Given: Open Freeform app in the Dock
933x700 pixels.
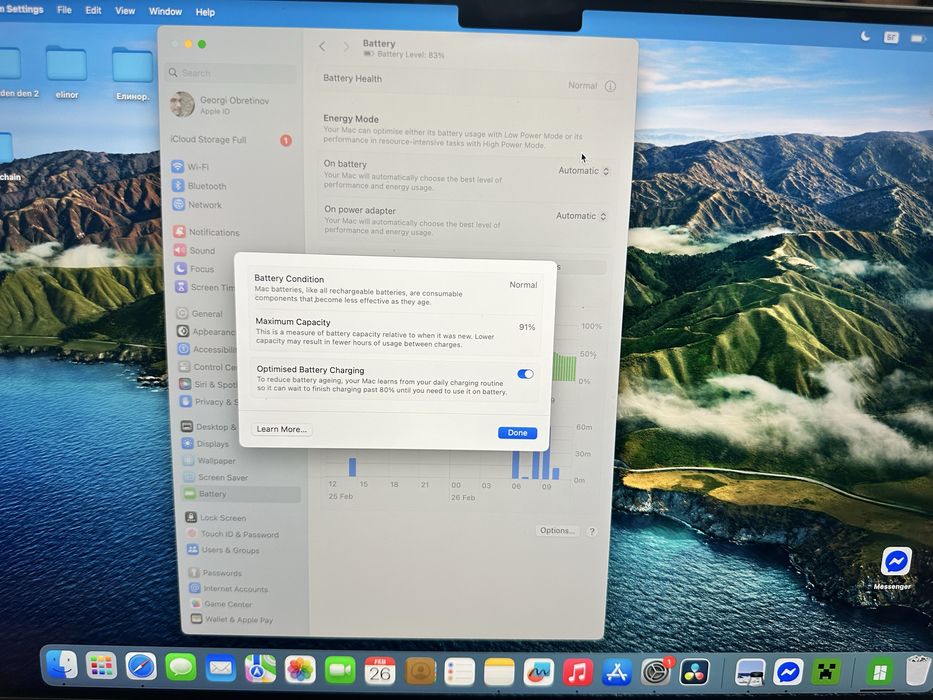Looking at the screenshot, I should coord(538,673).
